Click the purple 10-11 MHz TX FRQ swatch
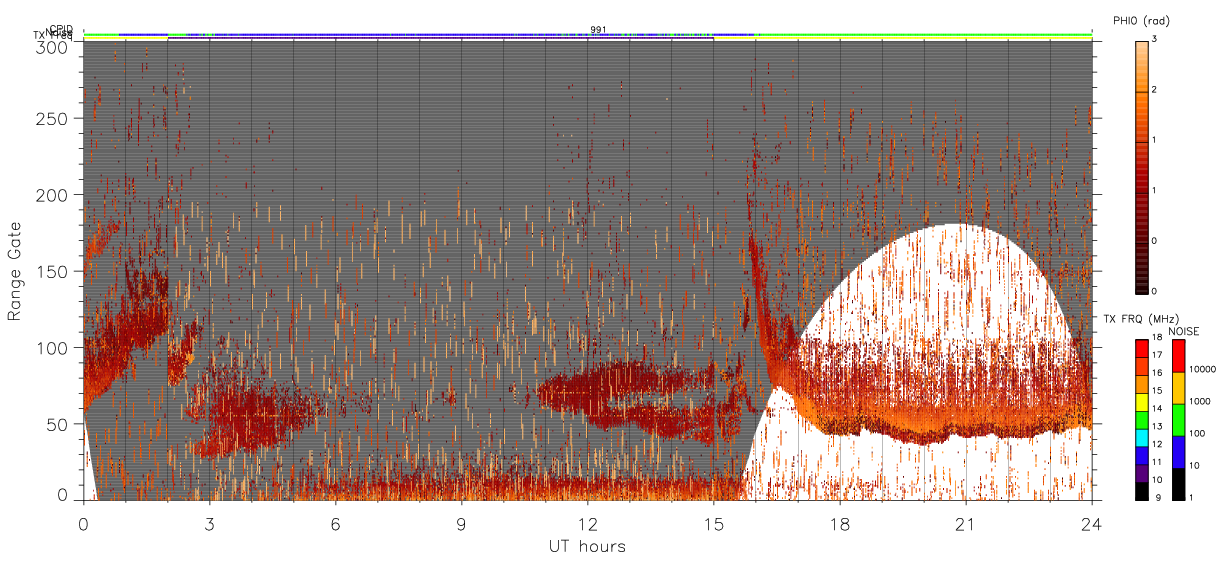 (x=1142, y=474)
